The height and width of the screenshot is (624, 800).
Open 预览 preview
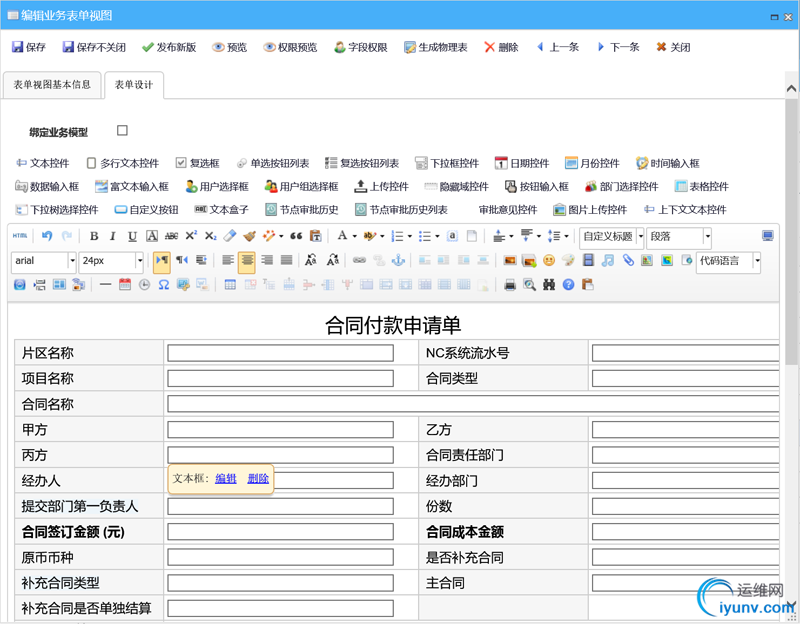pos(230,47)
